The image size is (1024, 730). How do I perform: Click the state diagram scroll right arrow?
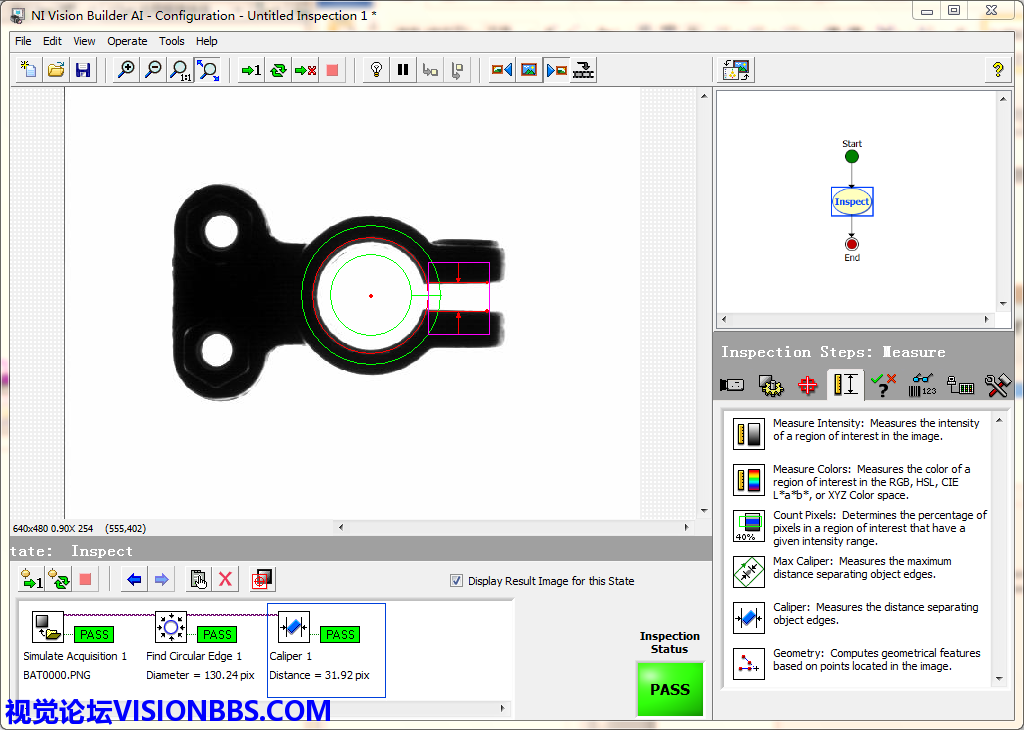(986, 320)
